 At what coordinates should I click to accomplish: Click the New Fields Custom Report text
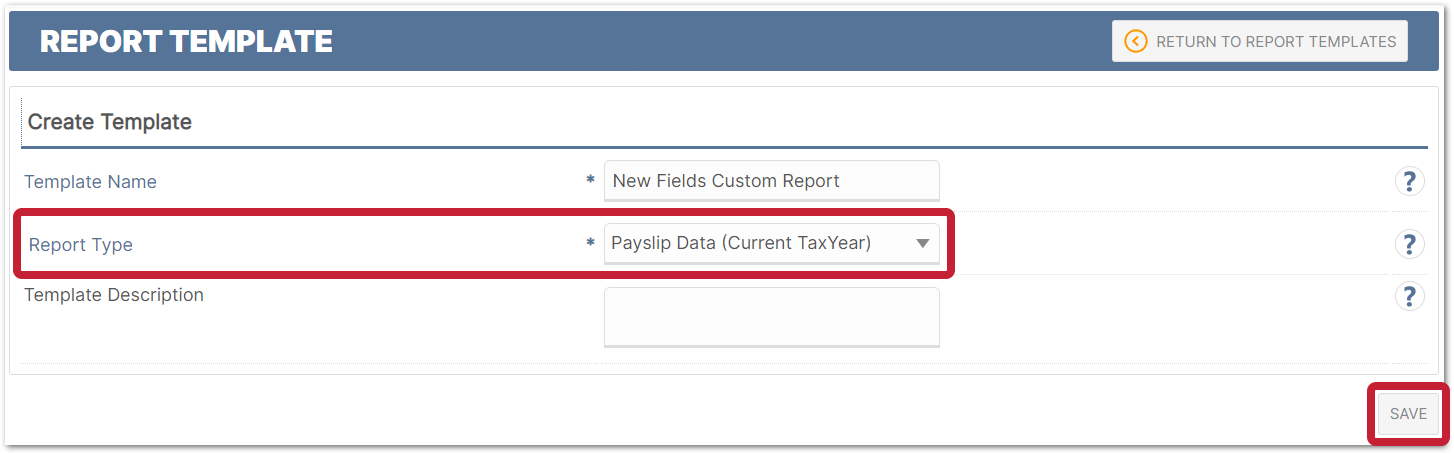tap(726, 181)
